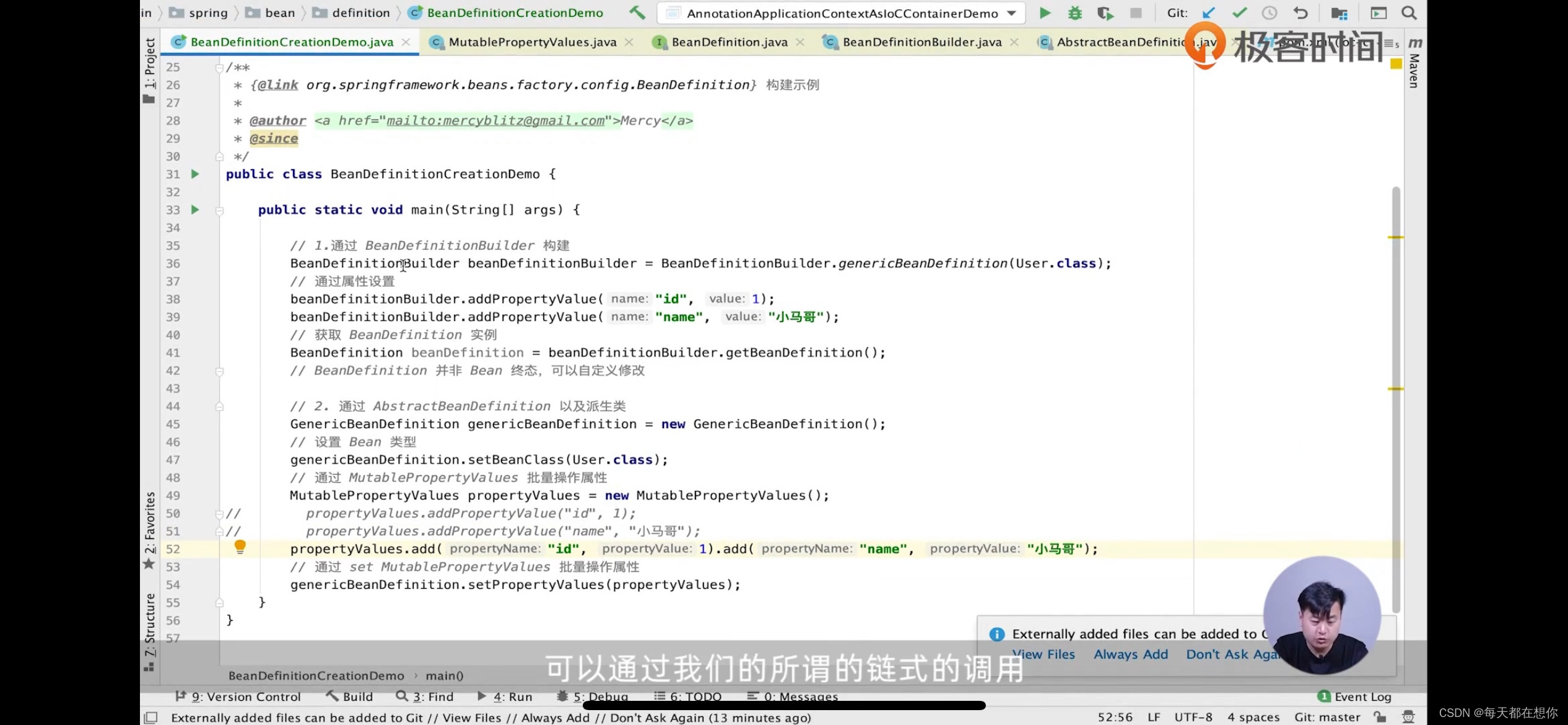Click Always Add link in notification
1568x725 pixels.
tap(1131, 654)
